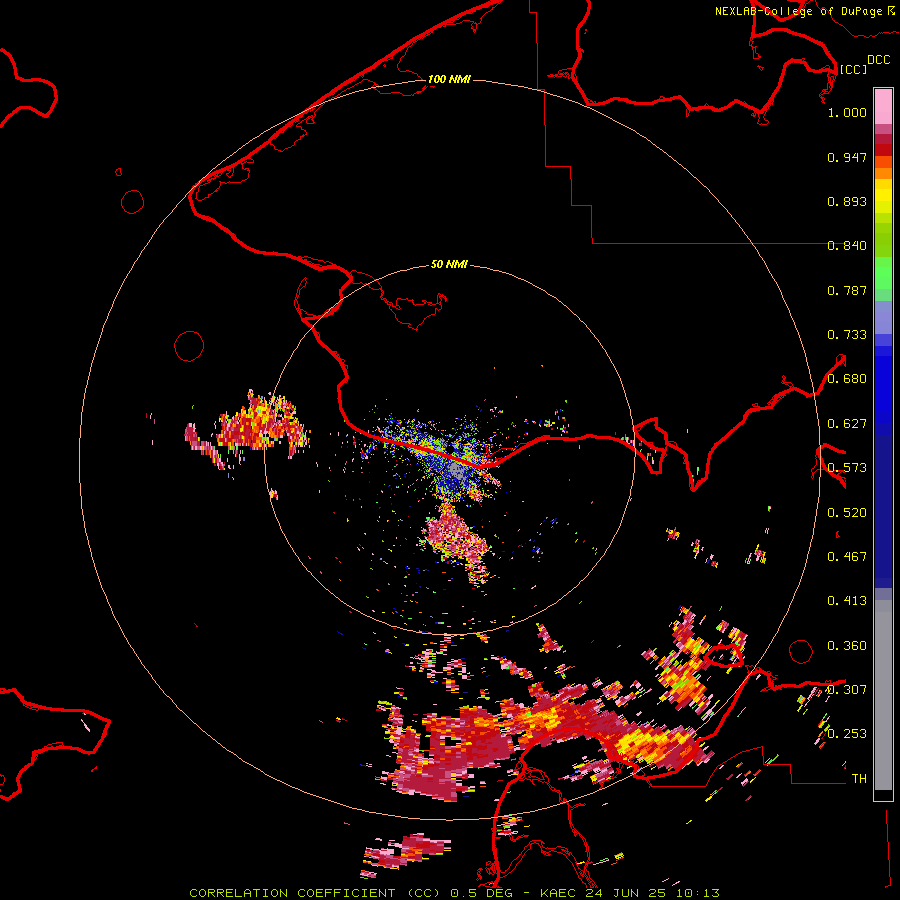The height and width of the screenshot is (900, 900).
Task: Select the 0.840 scale value
Action: point(847,246)
